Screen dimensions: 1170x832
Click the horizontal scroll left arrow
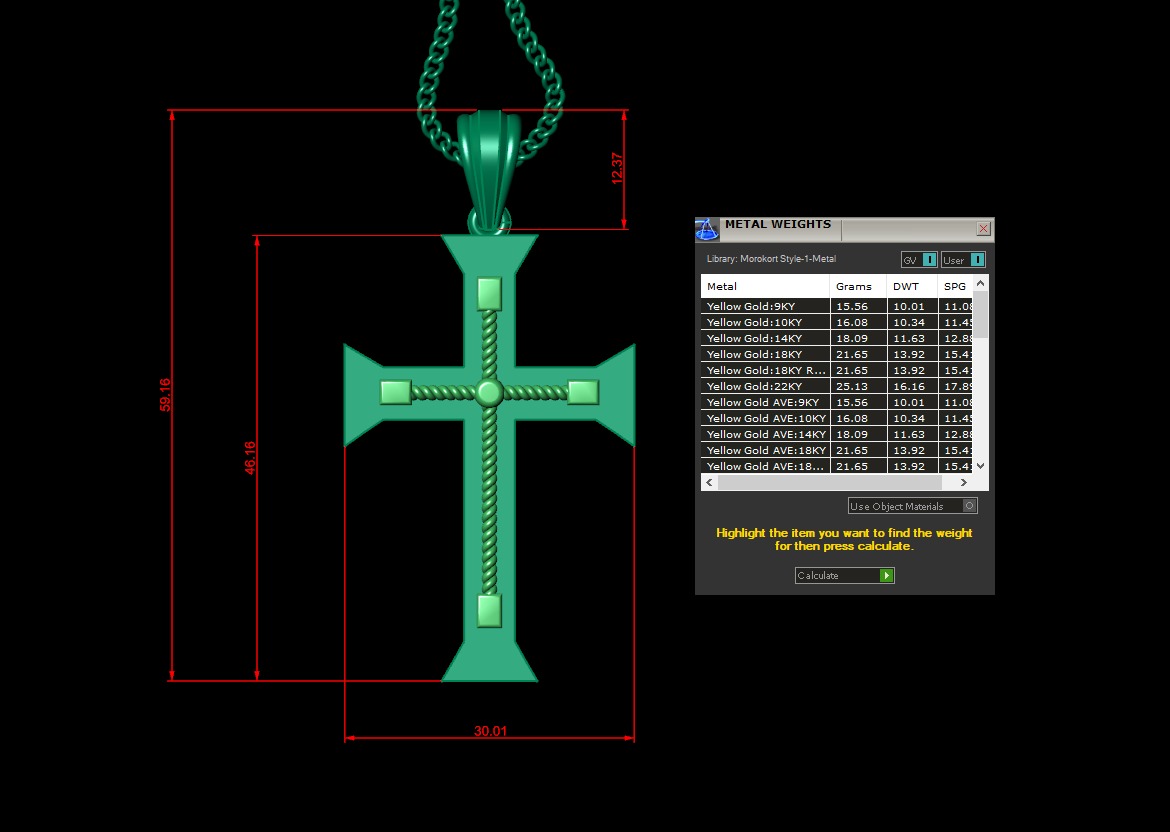(x=710, y=483)
